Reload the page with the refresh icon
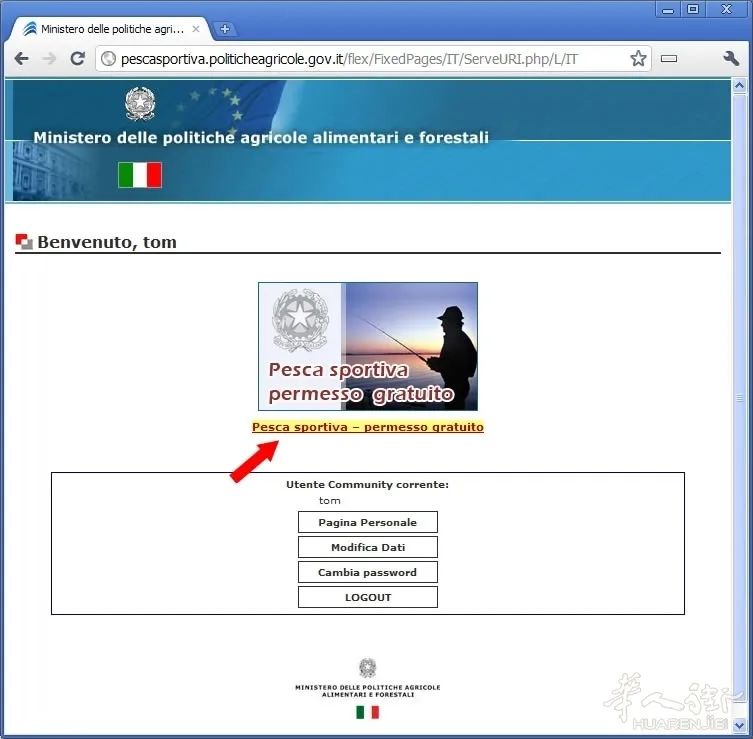753x739 pixels. pyautogui.click(x=77, y=59)
